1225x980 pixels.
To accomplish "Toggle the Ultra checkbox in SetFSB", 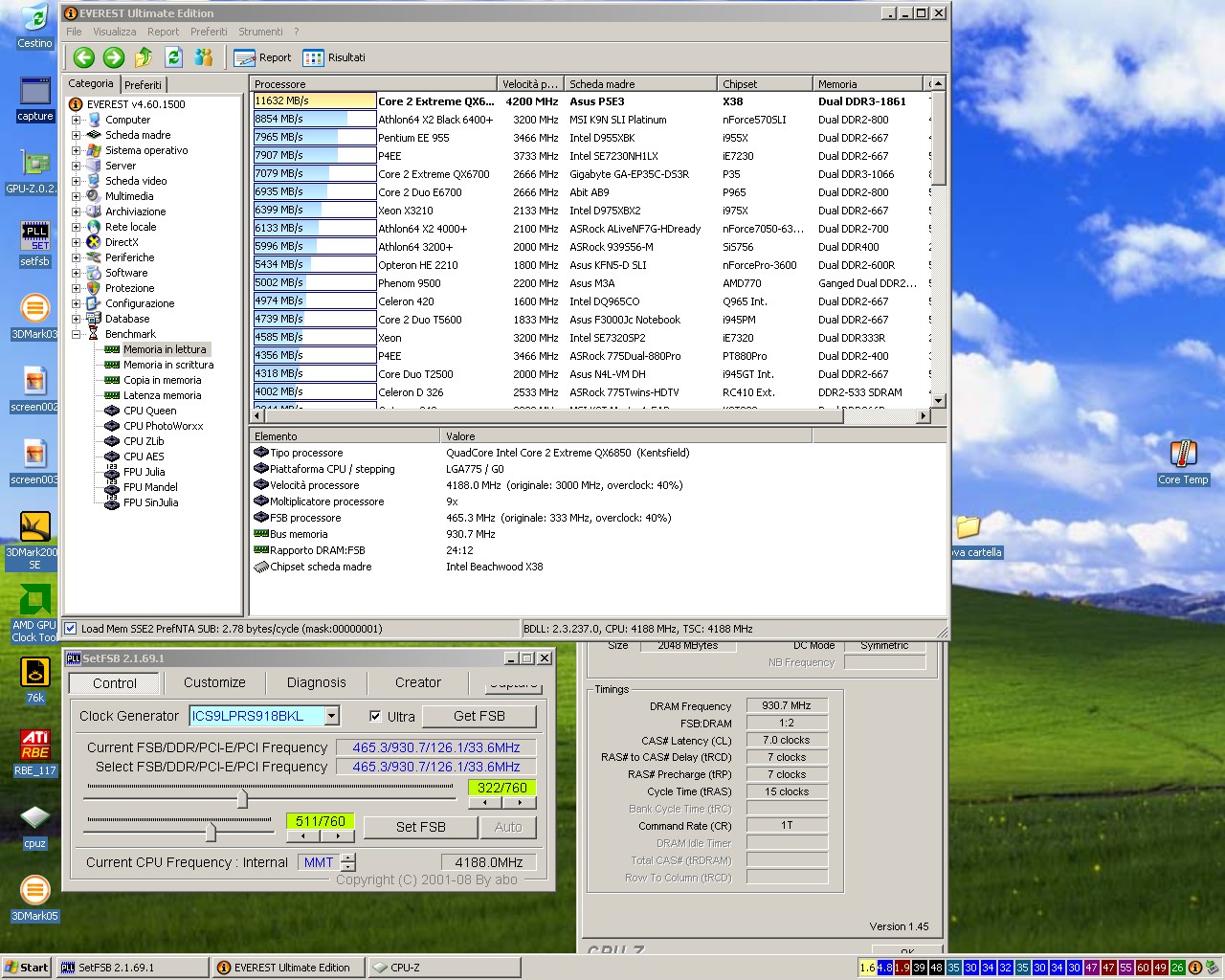I will click(375, 716).
